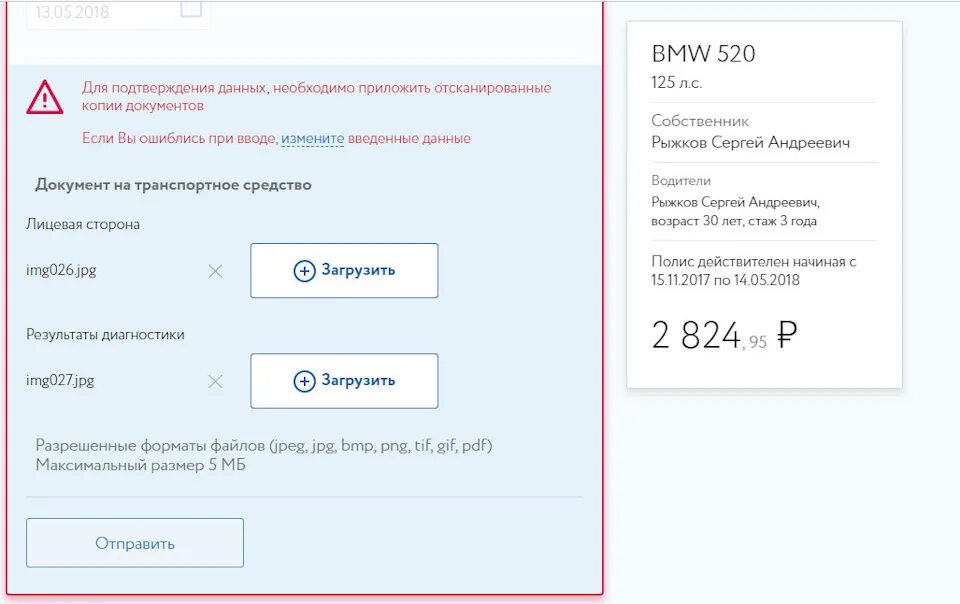Select the img026.jpg file name
Viewport: 960px width, 604px height.
[61, 270]
